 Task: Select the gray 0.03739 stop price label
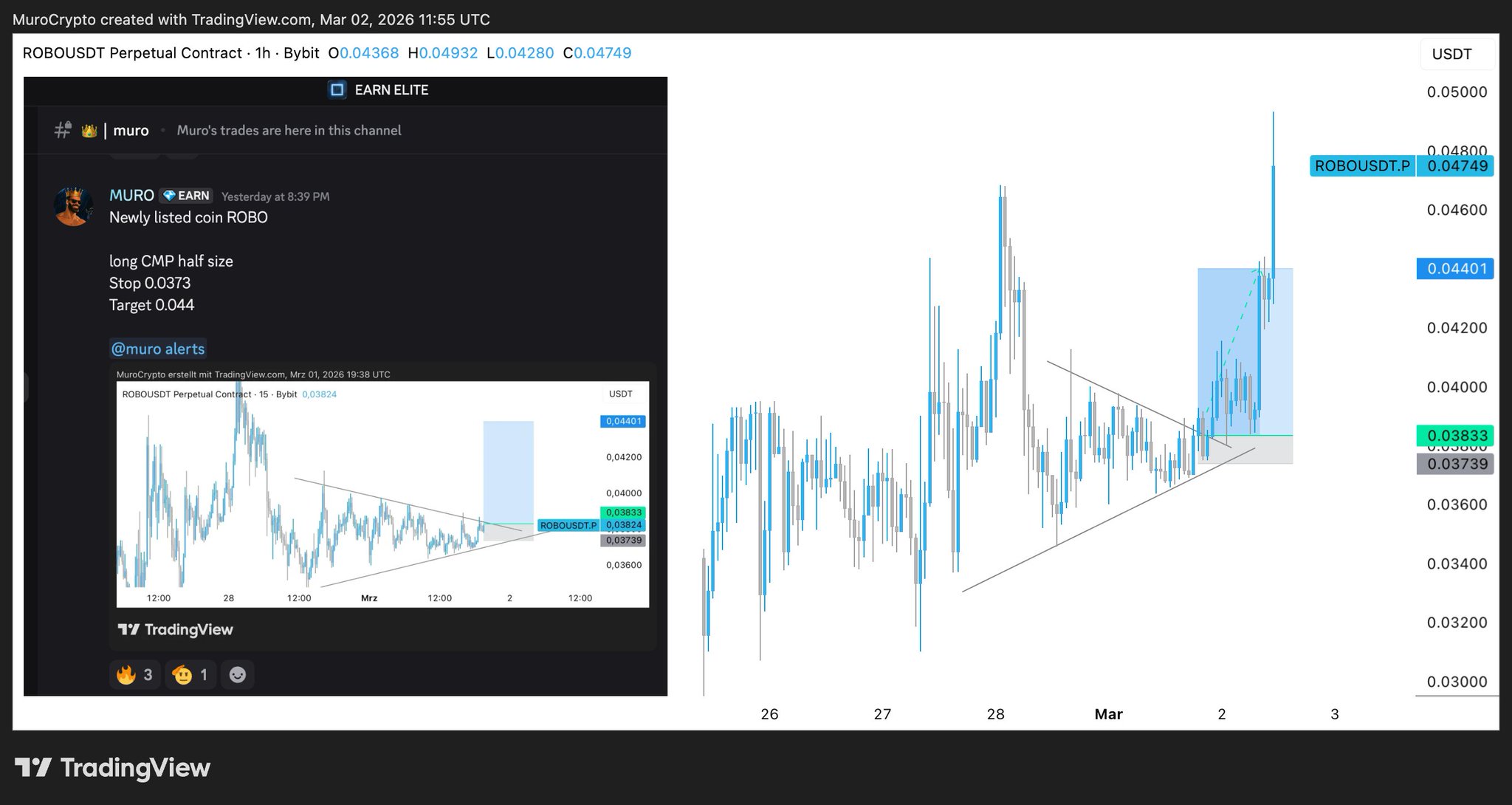(x=1455, y=464)
